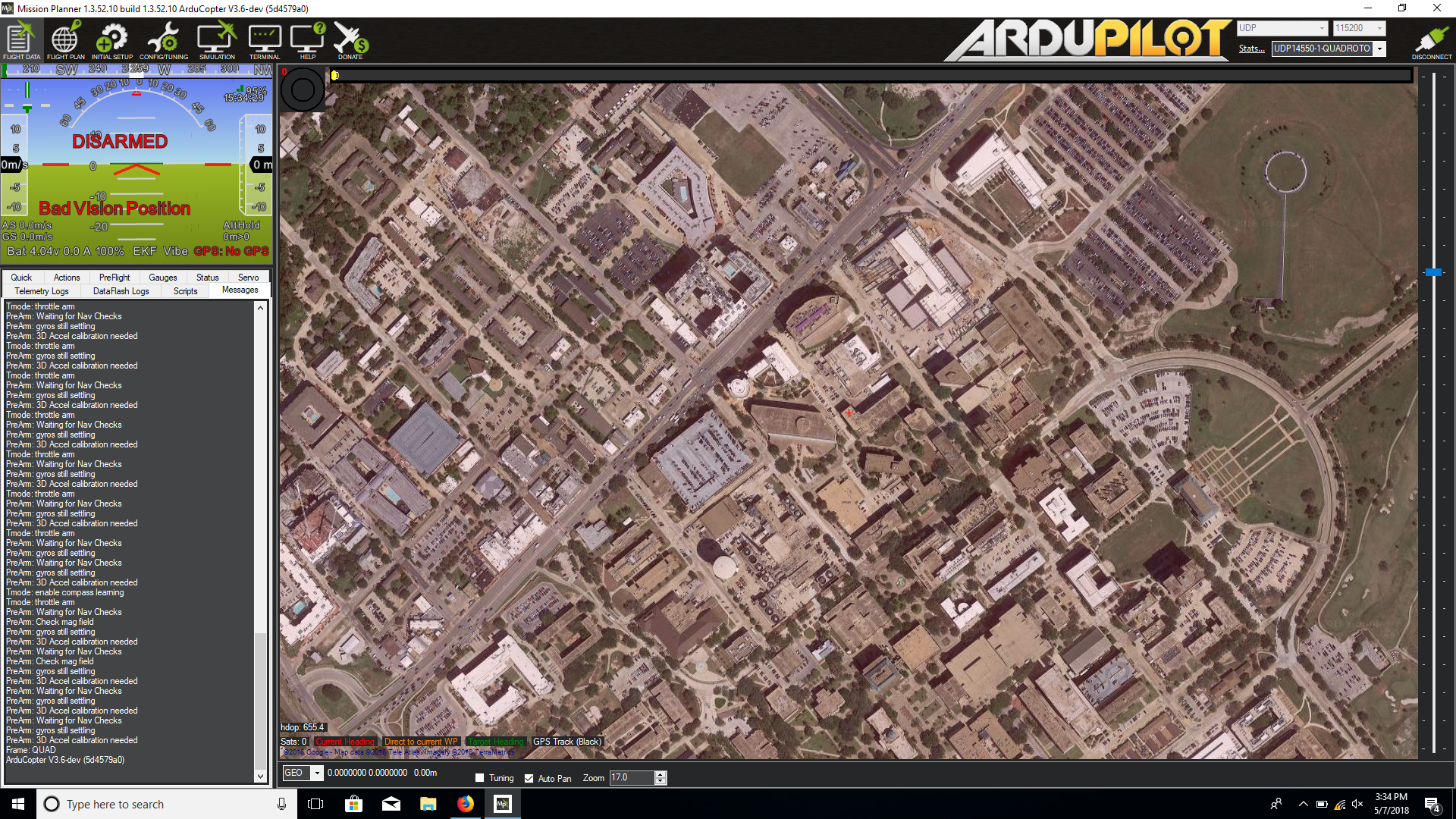Open the UDP14550-1-QUADROTOR vehicle dropdown
The image size is (1456, 819).
click(x=1379, y=49)
